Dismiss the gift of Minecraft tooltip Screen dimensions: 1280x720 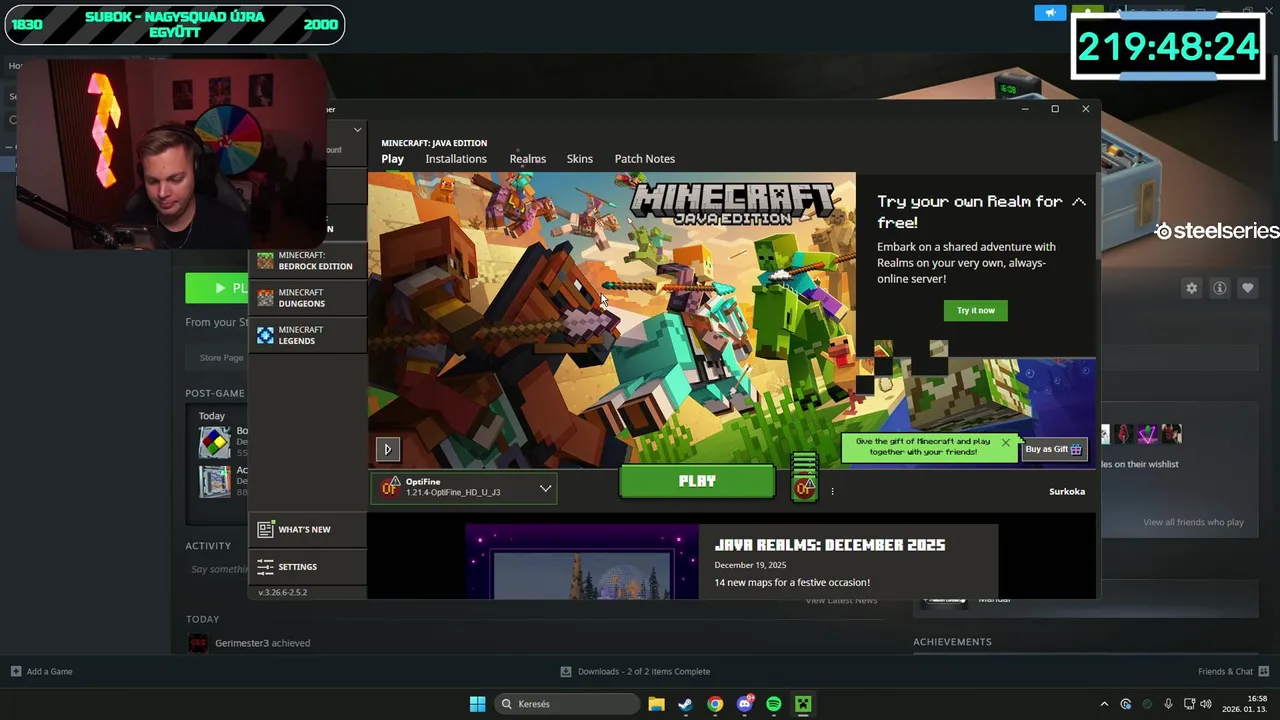1006,442
